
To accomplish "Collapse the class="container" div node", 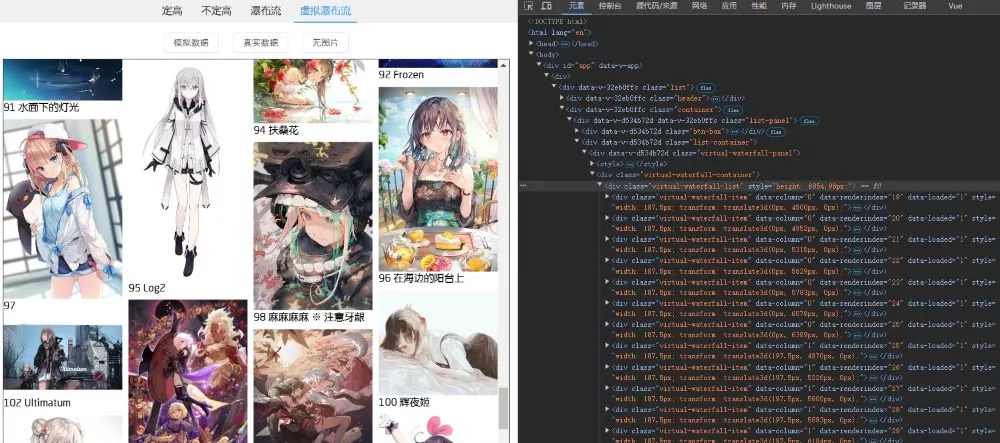I will (x=562, y=109).
